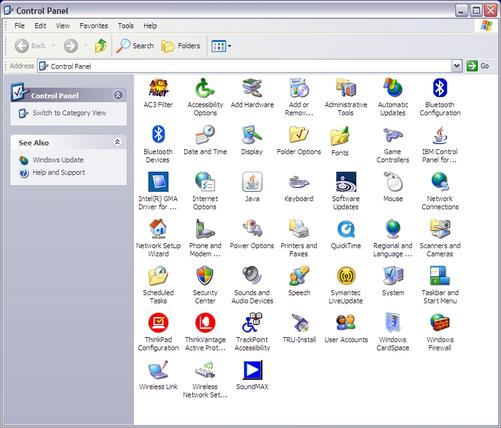Open QuickTime settings
The image size is (501, 428).
(346, 234)
